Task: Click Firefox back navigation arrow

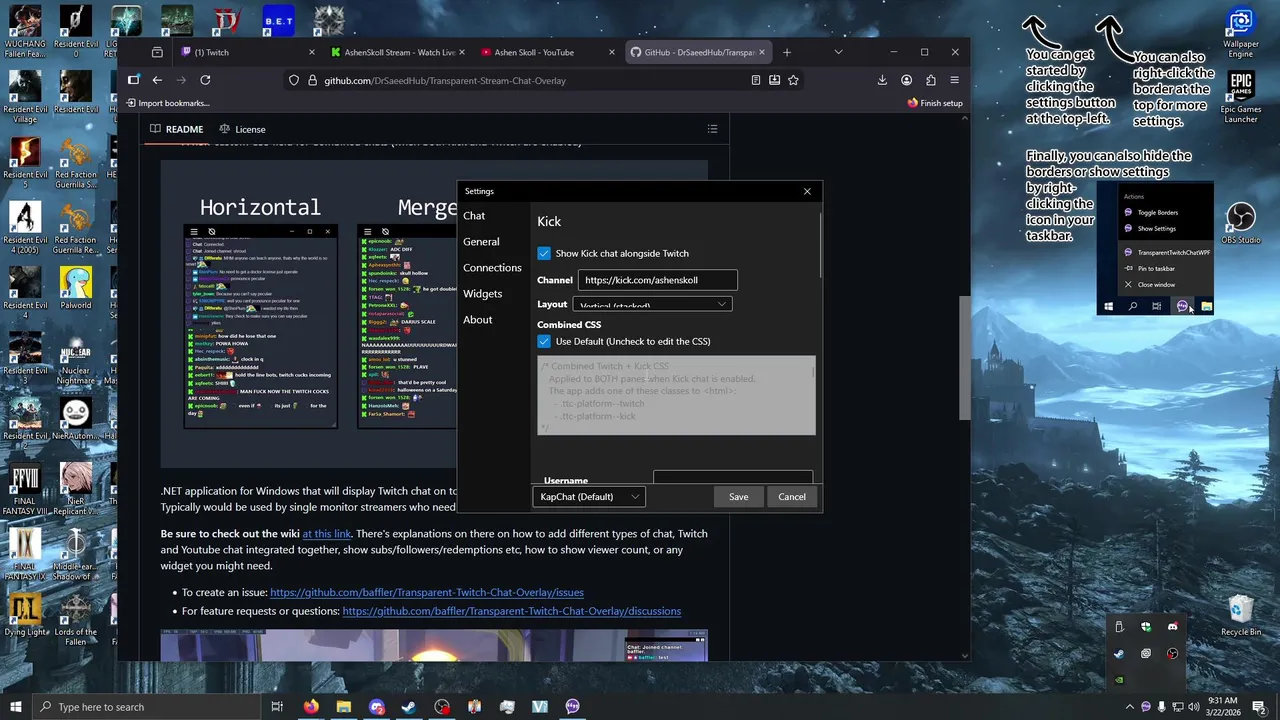Action: (x=157, y=80)
